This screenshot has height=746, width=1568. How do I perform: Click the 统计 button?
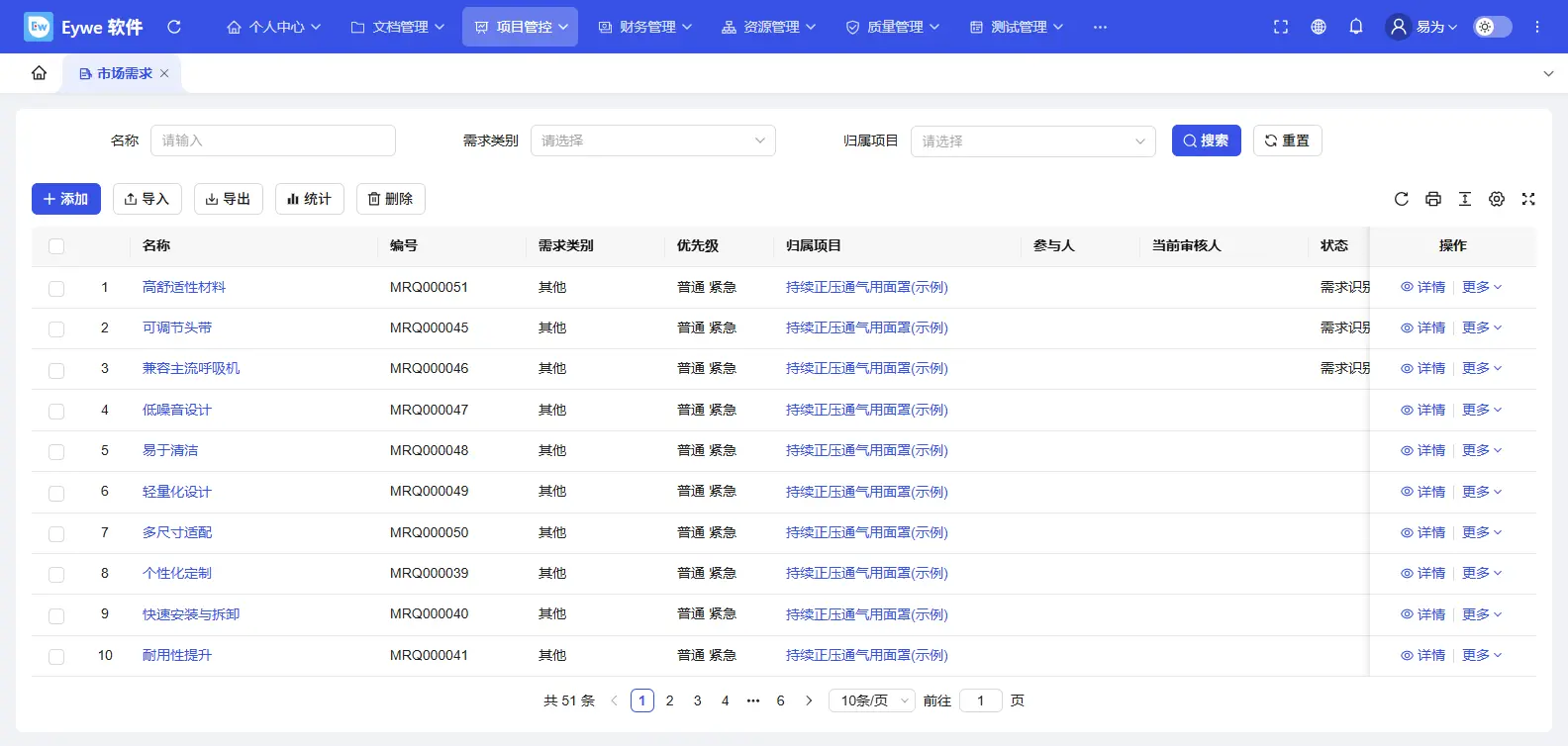point(310,199)
